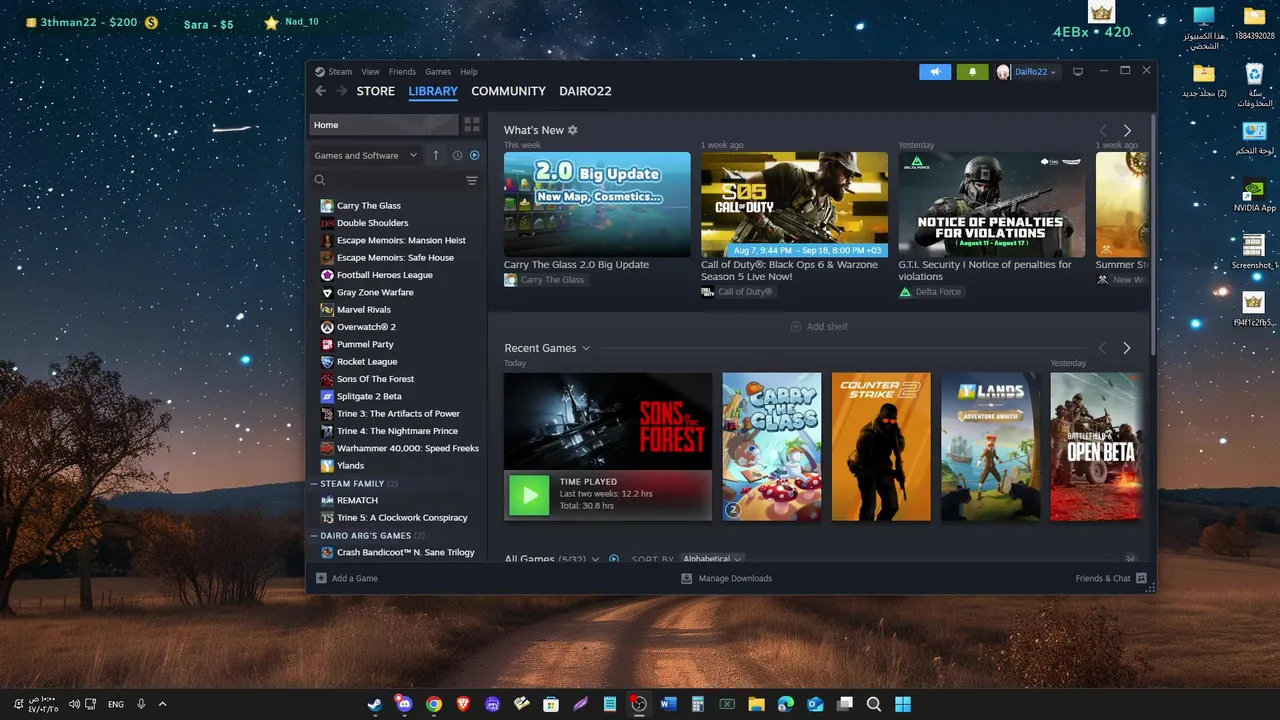Open Steam from the Windows taskbar
1280x720 pixels.
[374, 704]
